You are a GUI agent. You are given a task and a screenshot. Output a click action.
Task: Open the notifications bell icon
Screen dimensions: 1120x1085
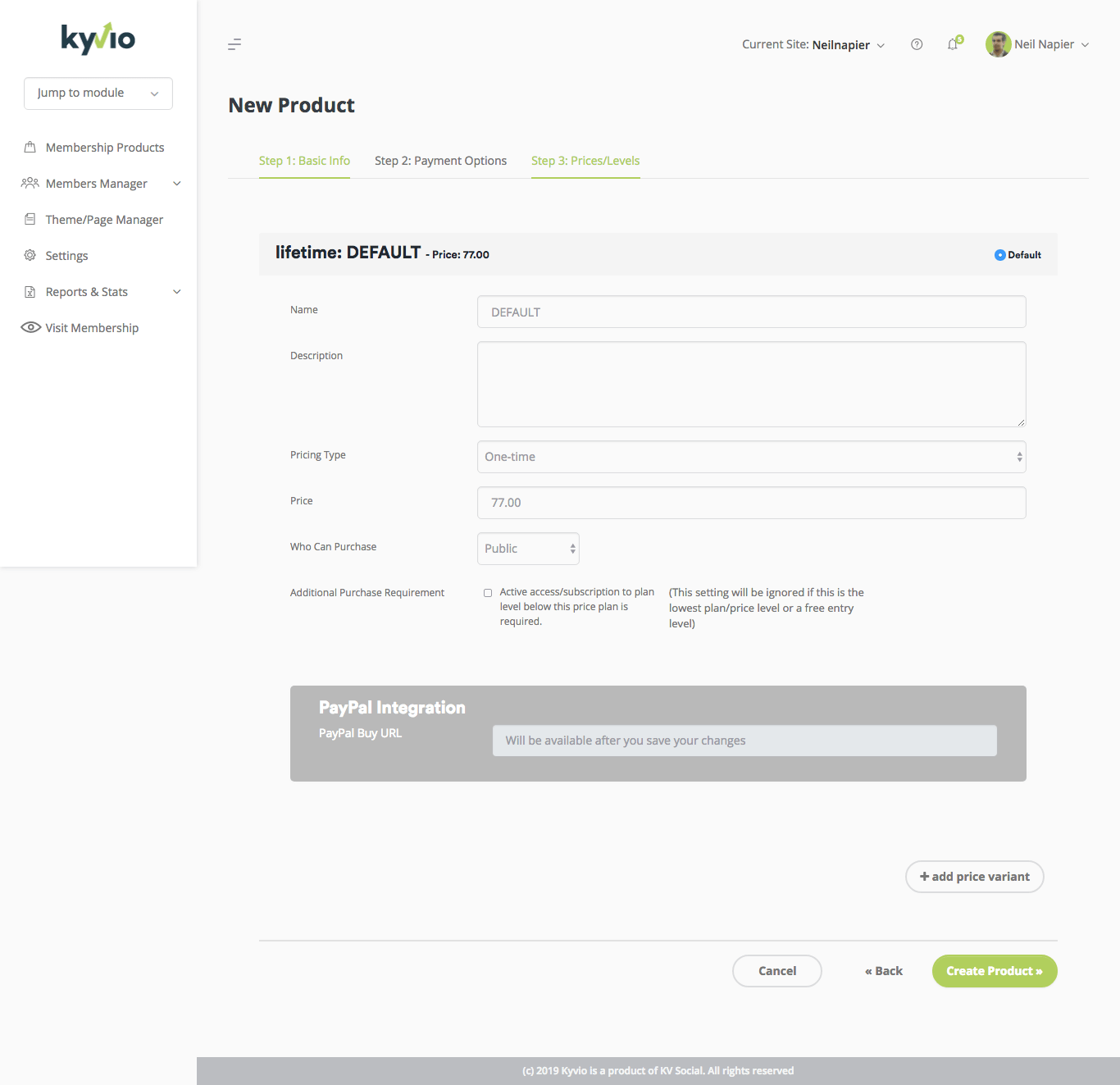(x=953, y=44)
